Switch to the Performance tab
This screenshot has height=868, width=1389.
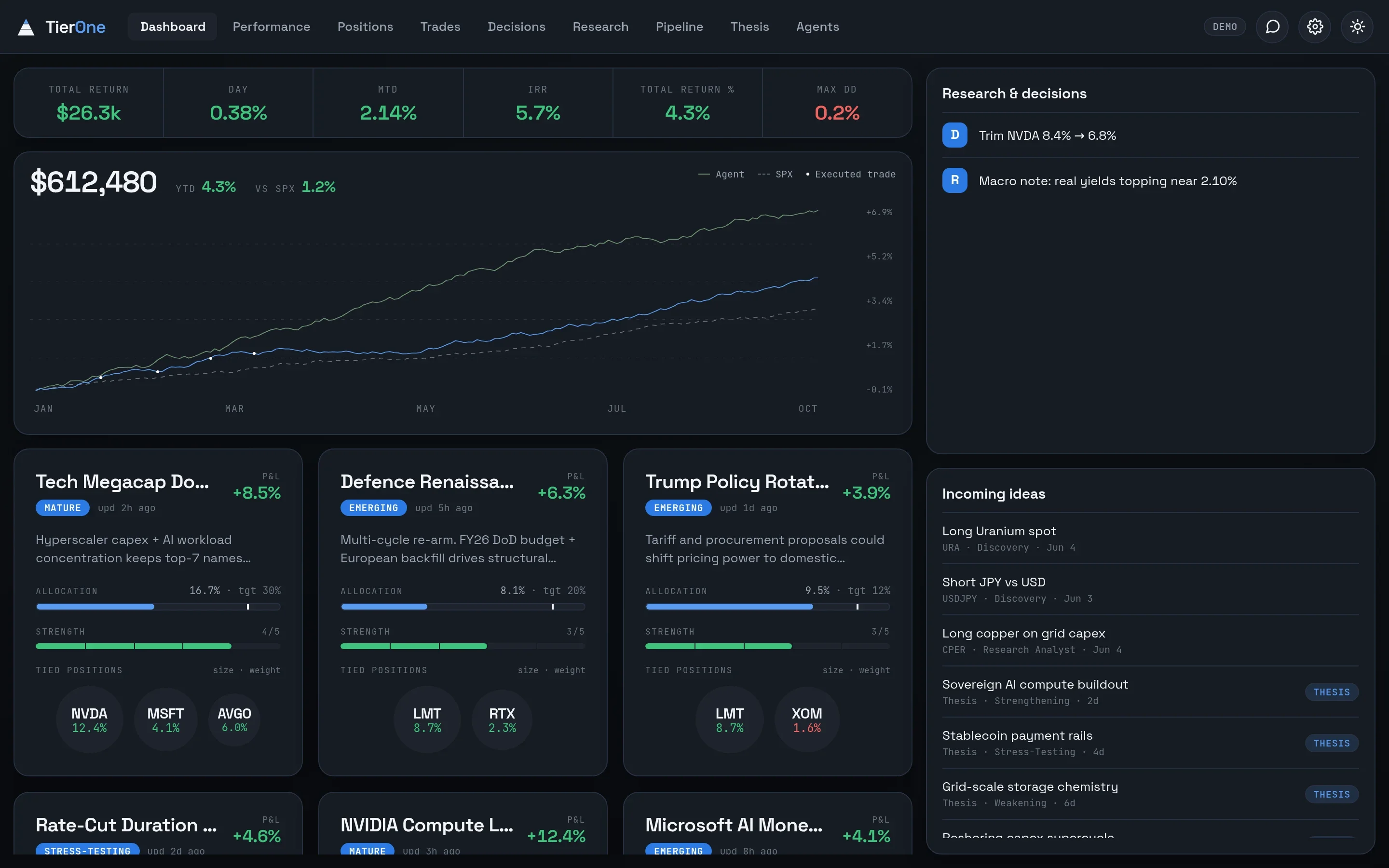[271, 27]
